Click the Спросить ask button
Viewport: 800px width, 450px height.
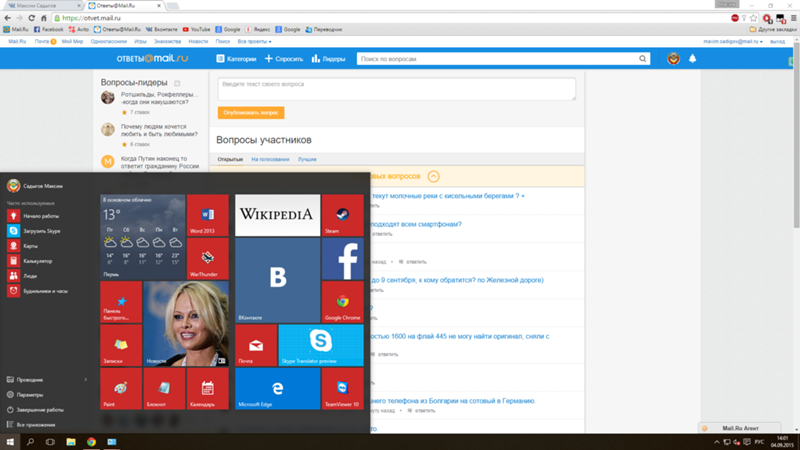[284, 59]
